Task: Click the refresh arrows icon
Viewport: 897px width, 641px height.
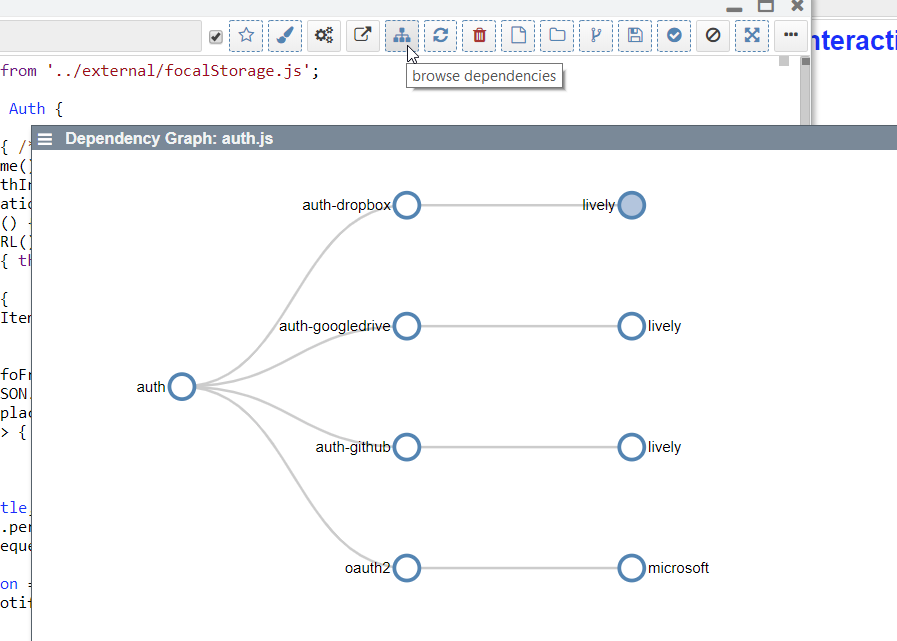Action: (440, 36)
